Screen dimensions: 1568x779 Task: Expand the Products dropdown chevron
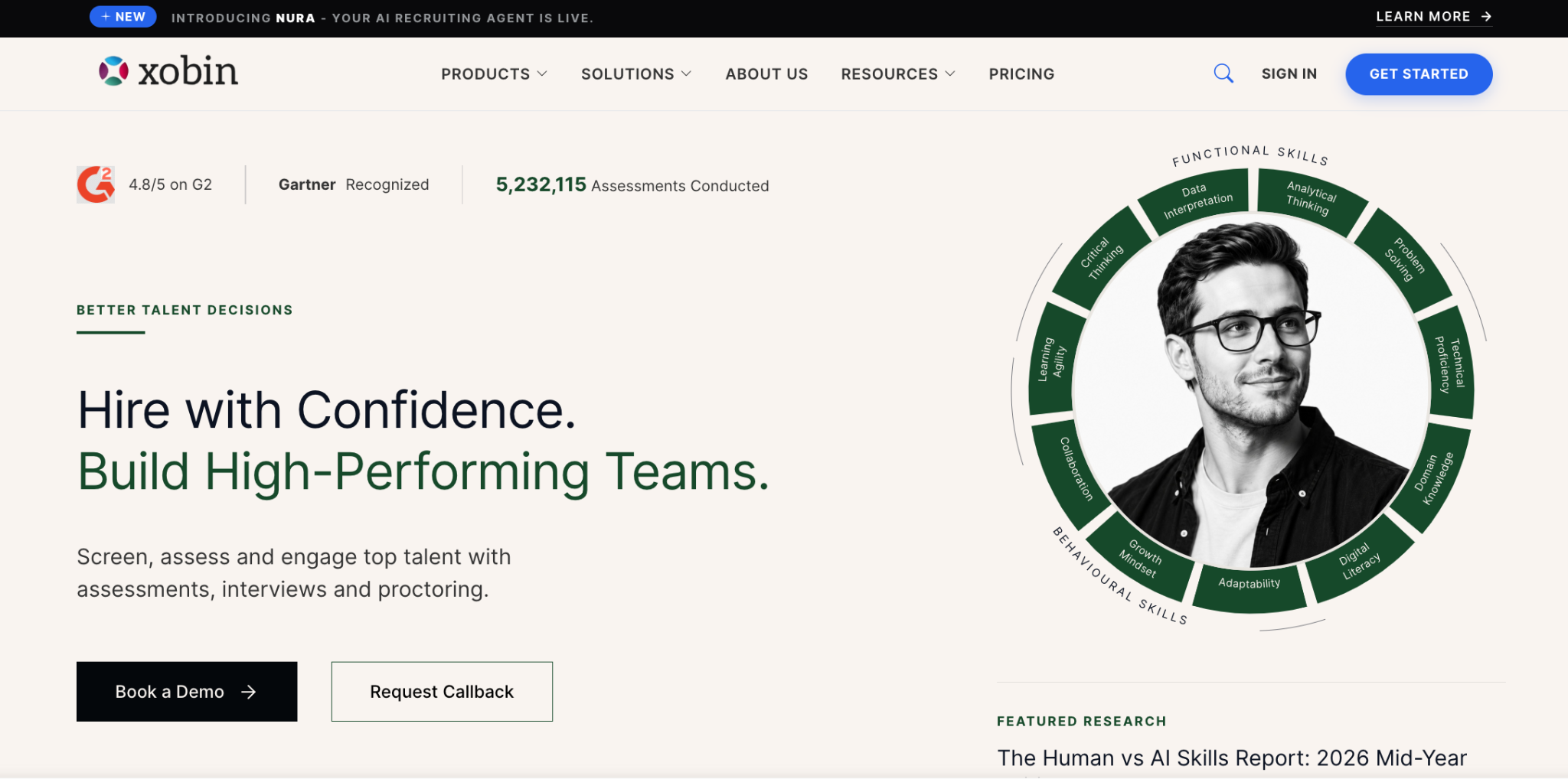click(542, 73)
